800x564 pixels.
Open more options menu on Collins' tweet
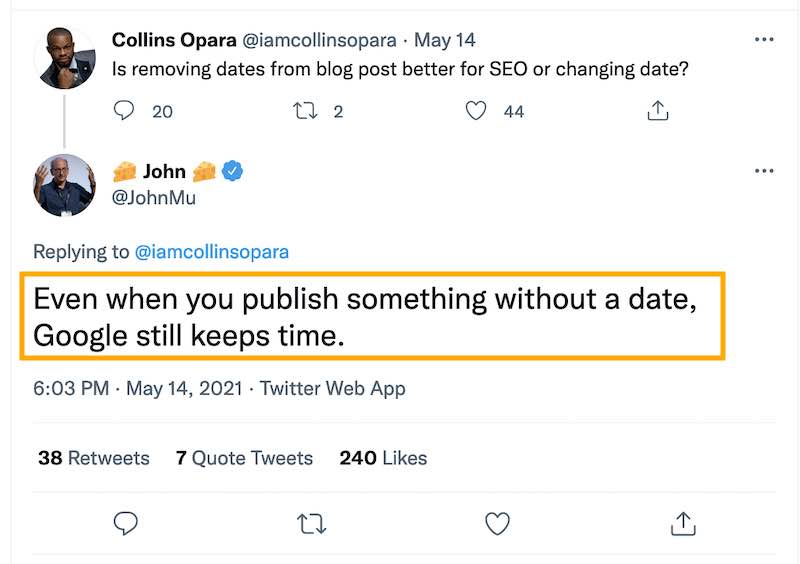(764, 40)
